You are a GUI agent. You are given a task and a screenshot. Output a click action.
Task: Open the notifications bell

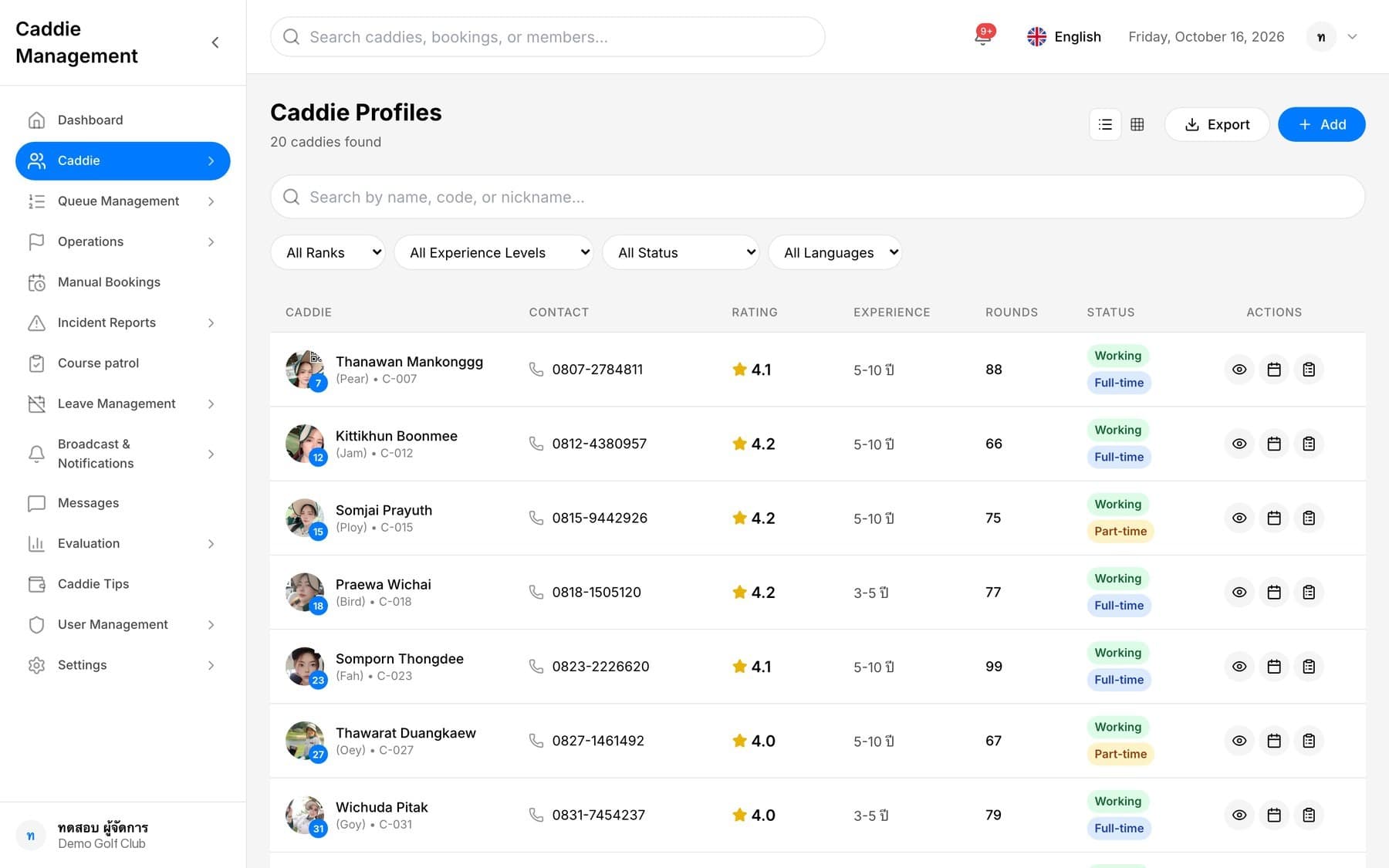click(982, 36)
